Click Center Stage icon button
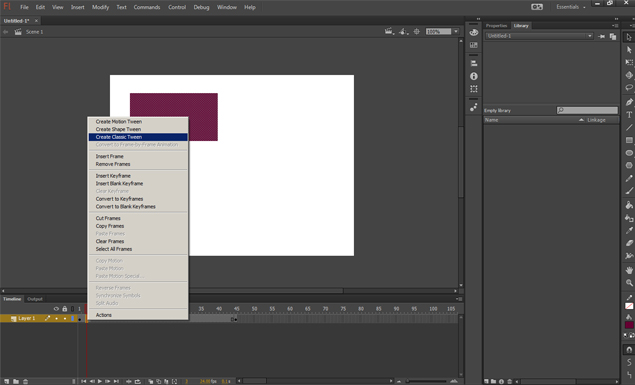The height and width of the screenshot is (385, 635). pos(416,32)
